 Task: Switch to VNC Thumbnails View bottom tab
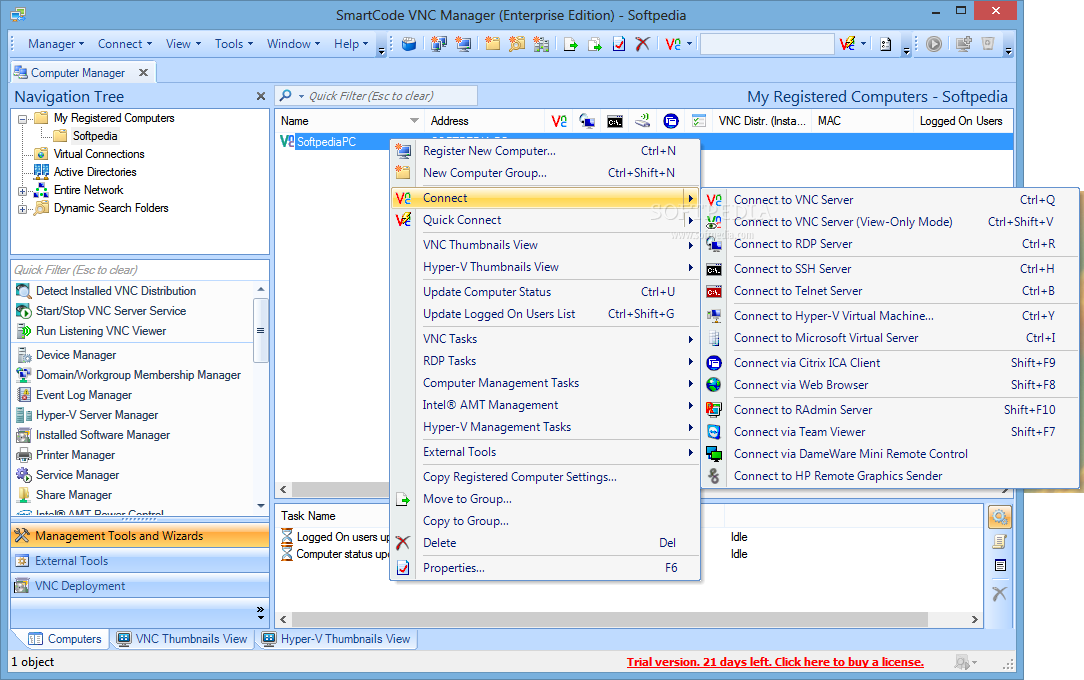click(x=183, y=639)
